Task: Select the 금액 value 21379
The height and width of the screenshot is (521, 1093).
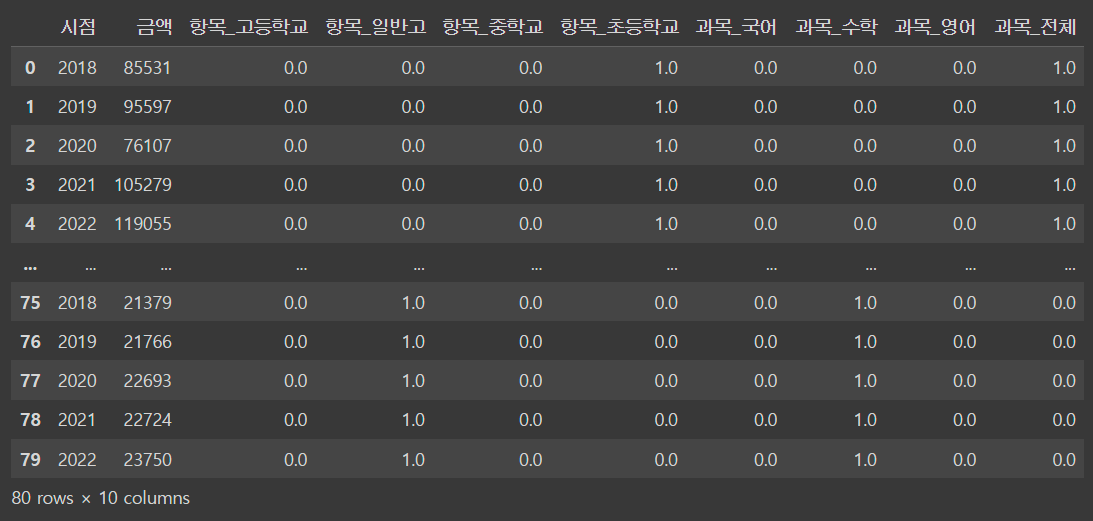Action: pos(147,303)
